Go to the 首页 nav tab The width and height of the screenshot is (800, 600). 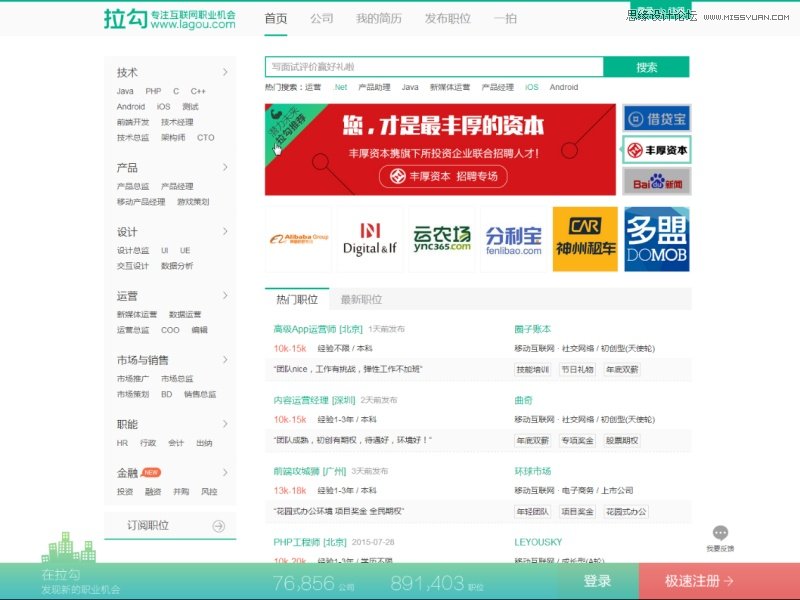tap(276, 19)
